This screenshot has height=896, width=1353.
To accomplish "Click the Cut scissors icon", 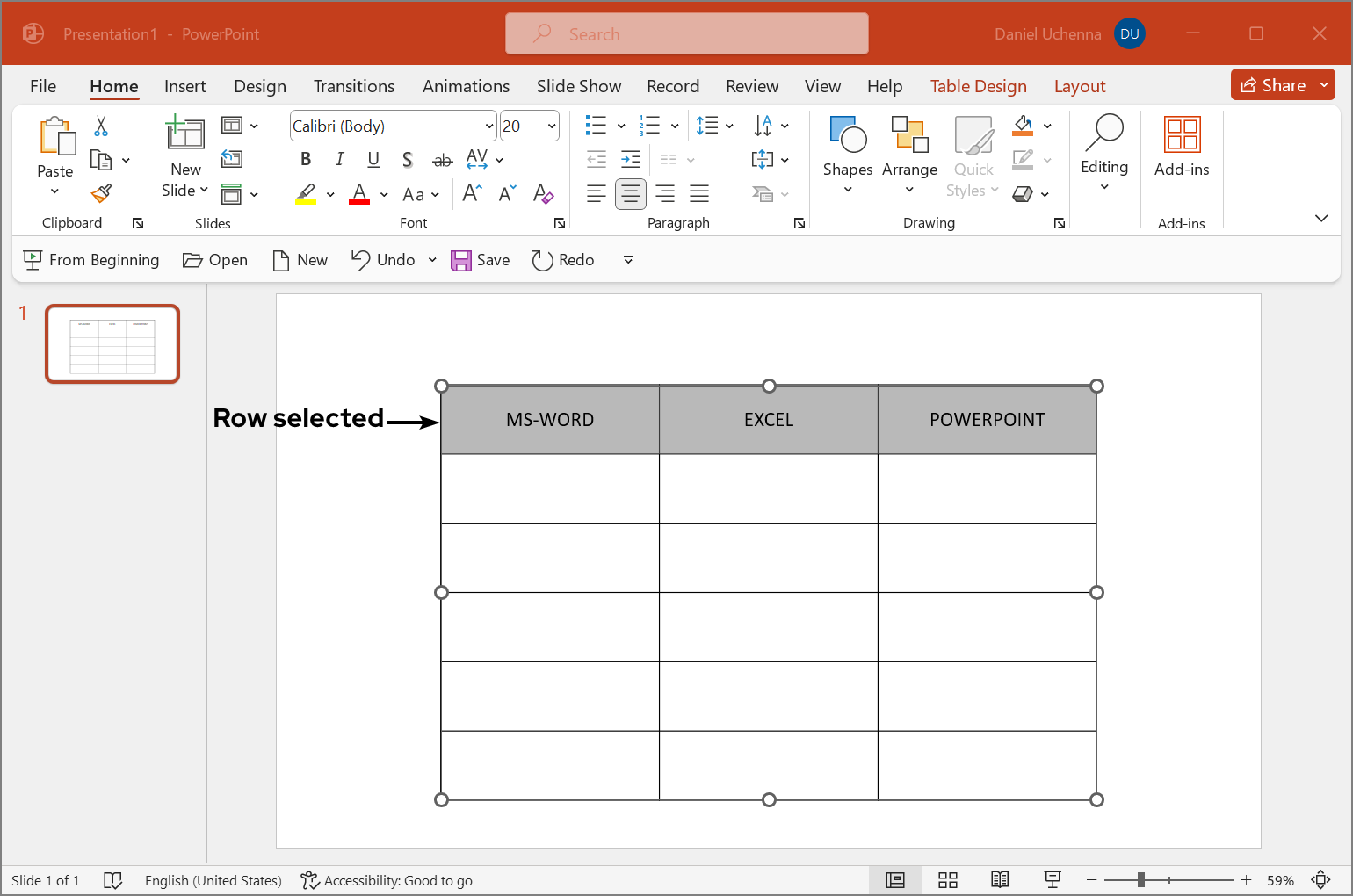I will click(100, 127).
